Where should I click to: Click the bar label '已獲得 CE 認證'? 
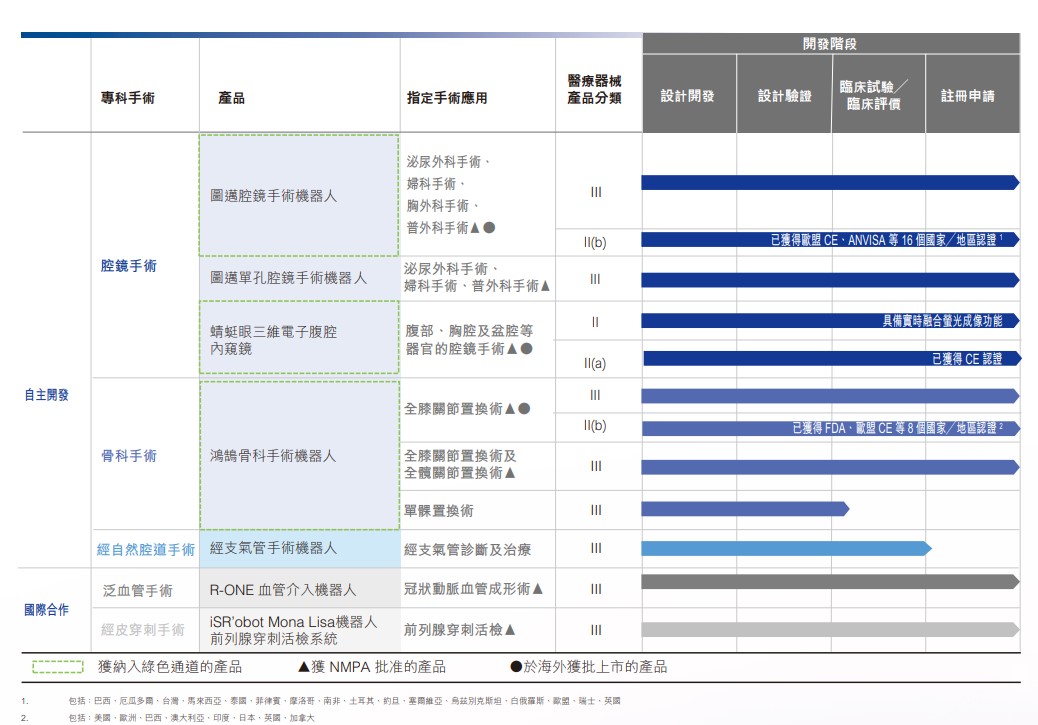point(967,359)
